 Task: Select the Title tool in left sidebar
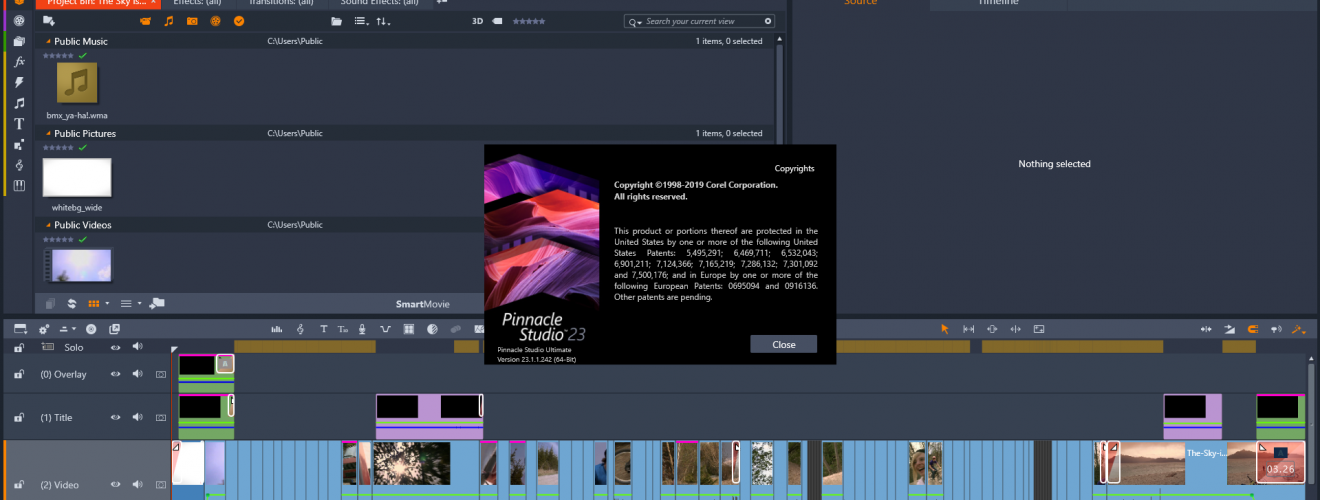pos(19,124)
